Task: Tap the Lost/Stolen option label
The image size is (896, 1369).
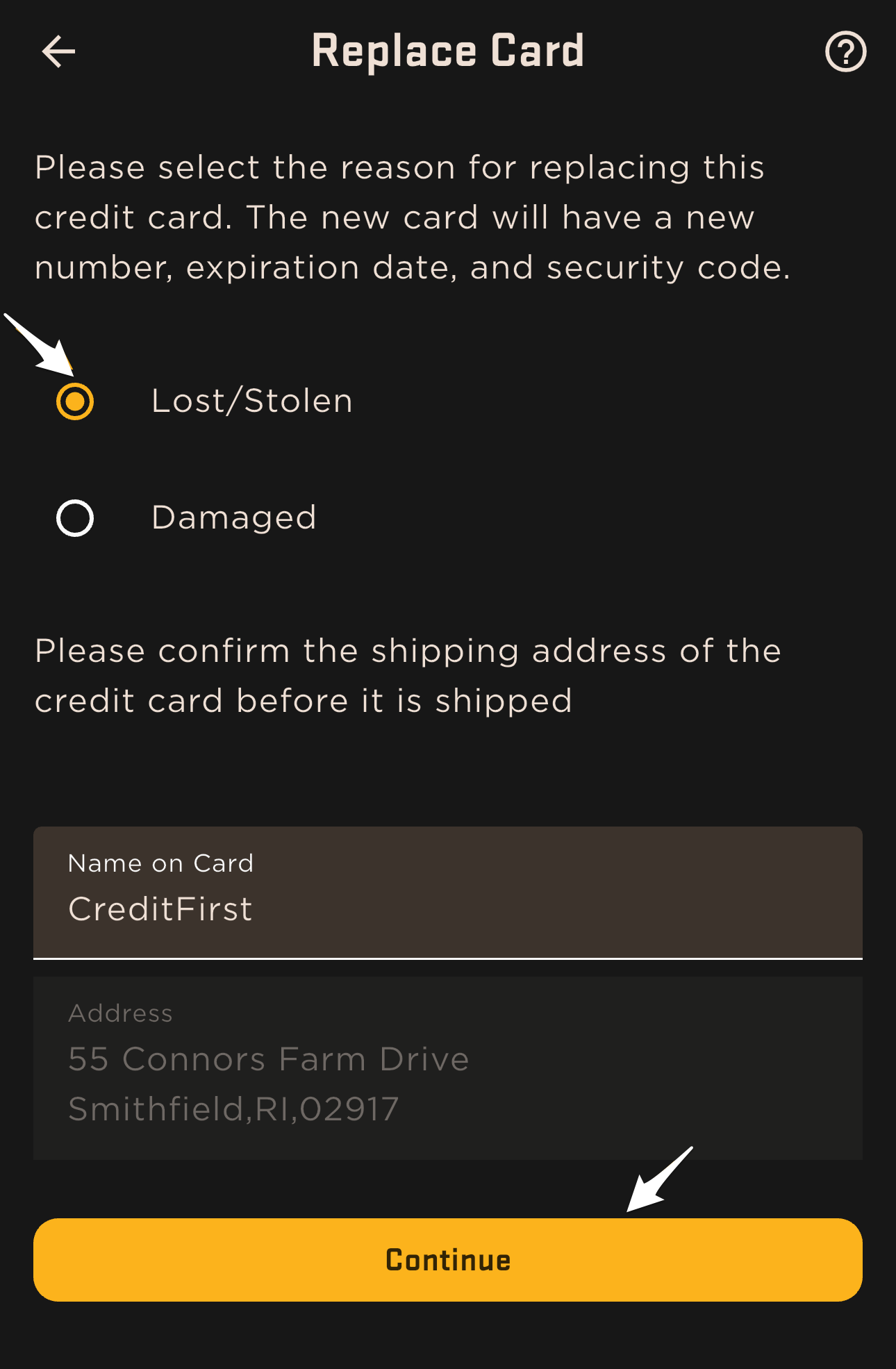Action: coord(252,401)
